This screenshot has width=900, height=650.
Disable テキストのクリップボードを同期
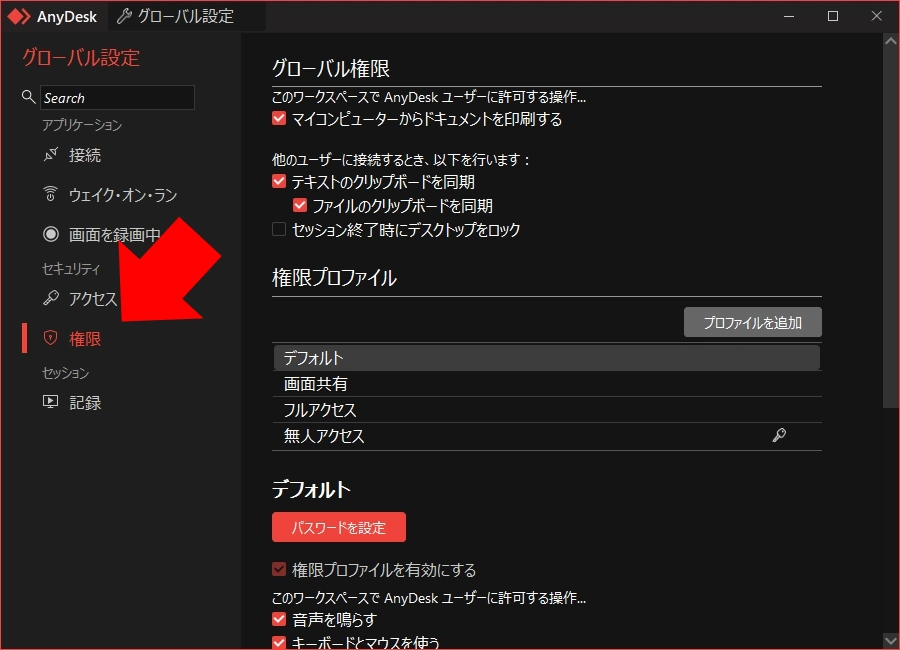click(278, 182)
